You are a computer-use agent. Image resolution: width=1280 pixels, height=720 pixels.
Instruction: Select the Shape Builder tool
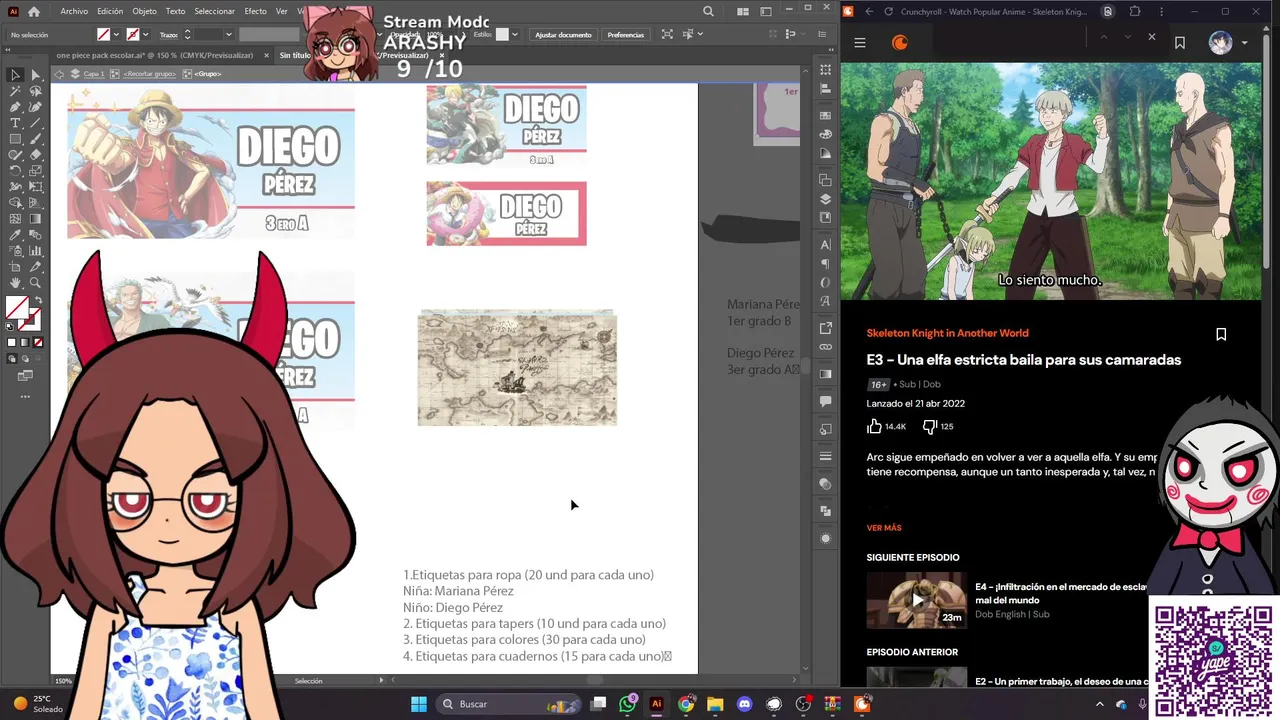(15, 203)
